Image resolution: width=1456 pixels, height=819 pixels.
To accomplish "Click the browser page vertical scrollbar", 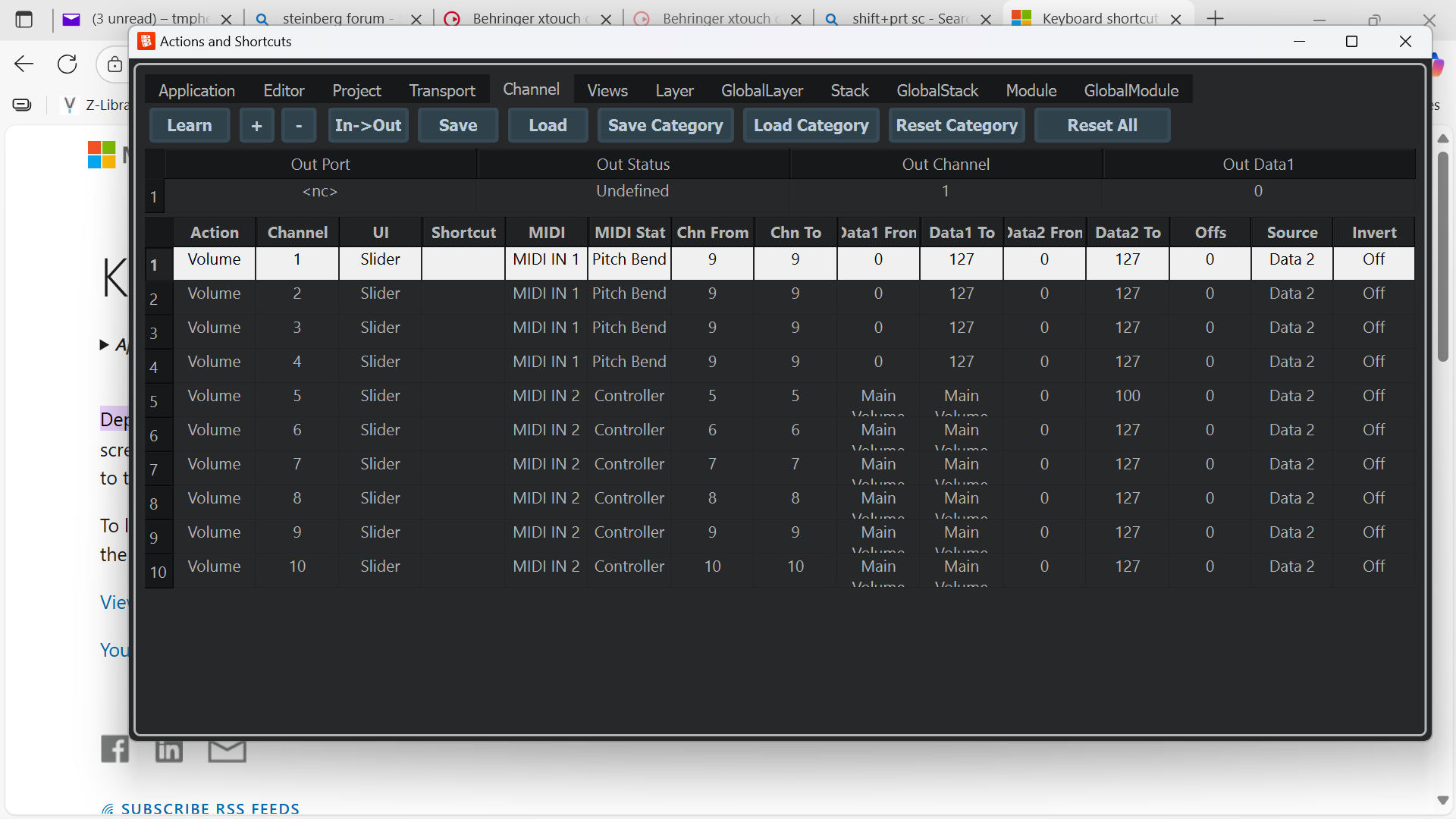I will (x=1442, y=258).
